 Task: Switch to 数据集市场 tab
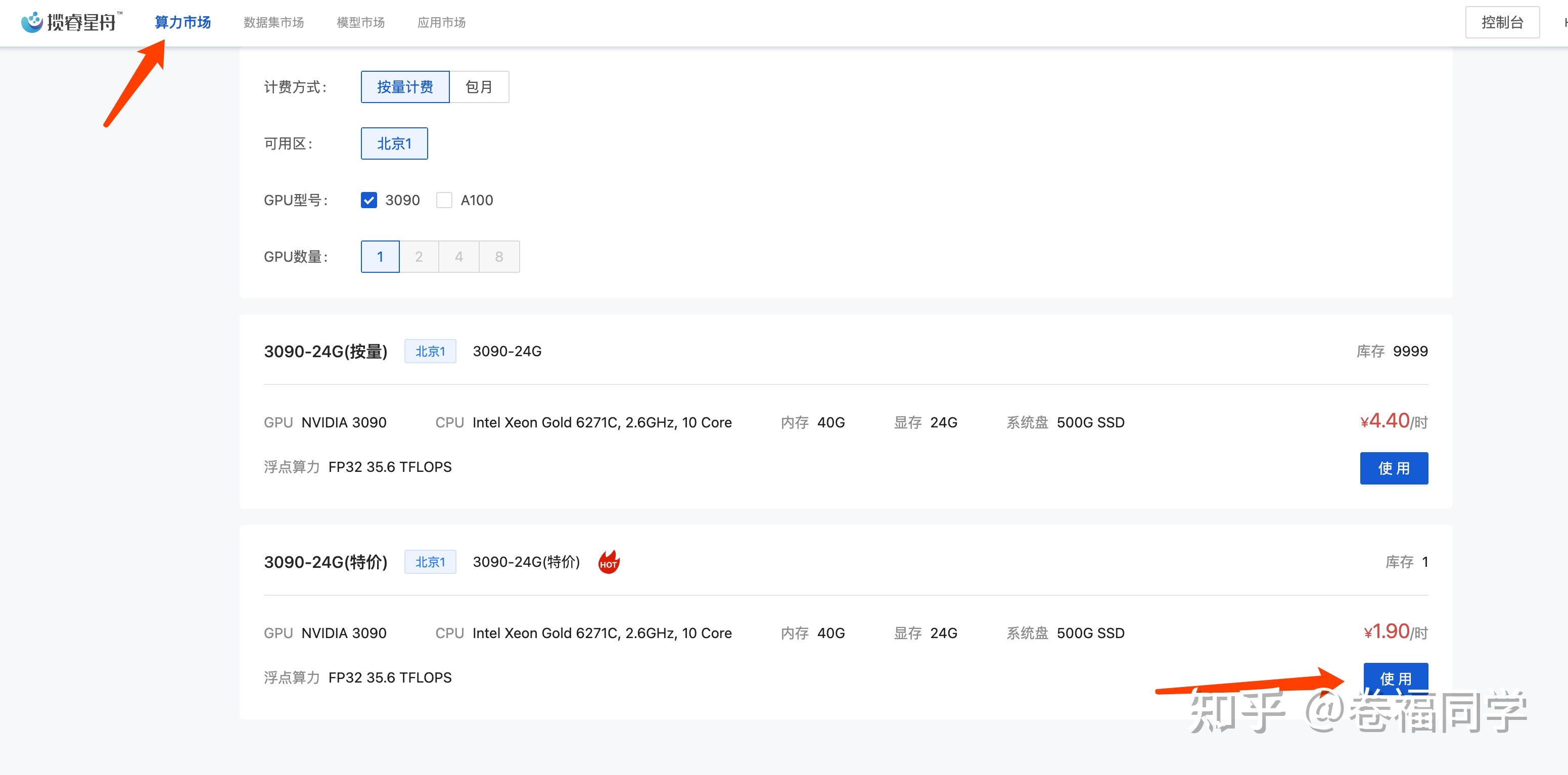[x=273, y=23]
